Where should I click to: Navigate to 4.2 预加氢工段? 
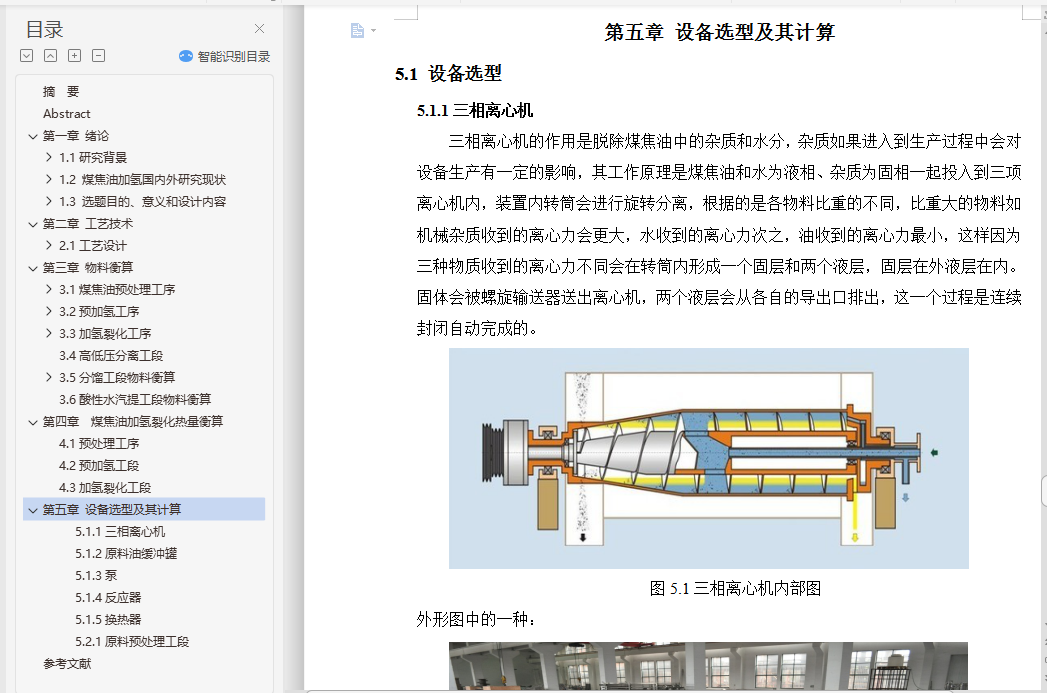pos(99,465)
